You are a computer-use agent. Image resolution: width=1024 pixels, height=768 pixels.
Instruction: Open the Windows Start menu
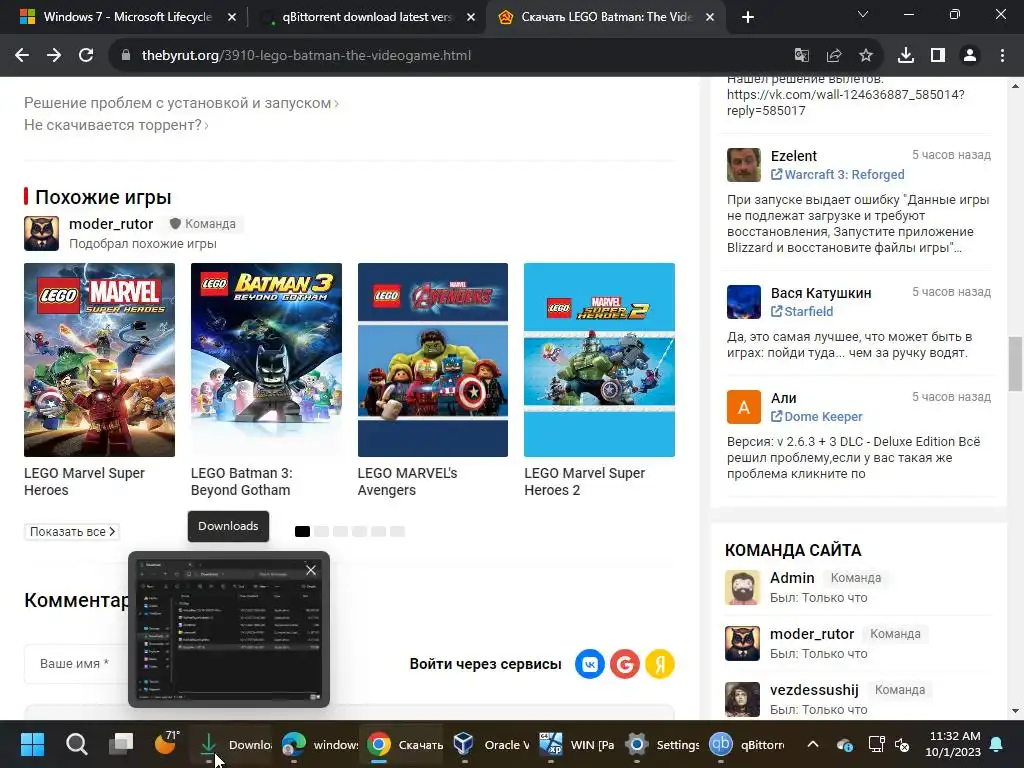[32, 744]
